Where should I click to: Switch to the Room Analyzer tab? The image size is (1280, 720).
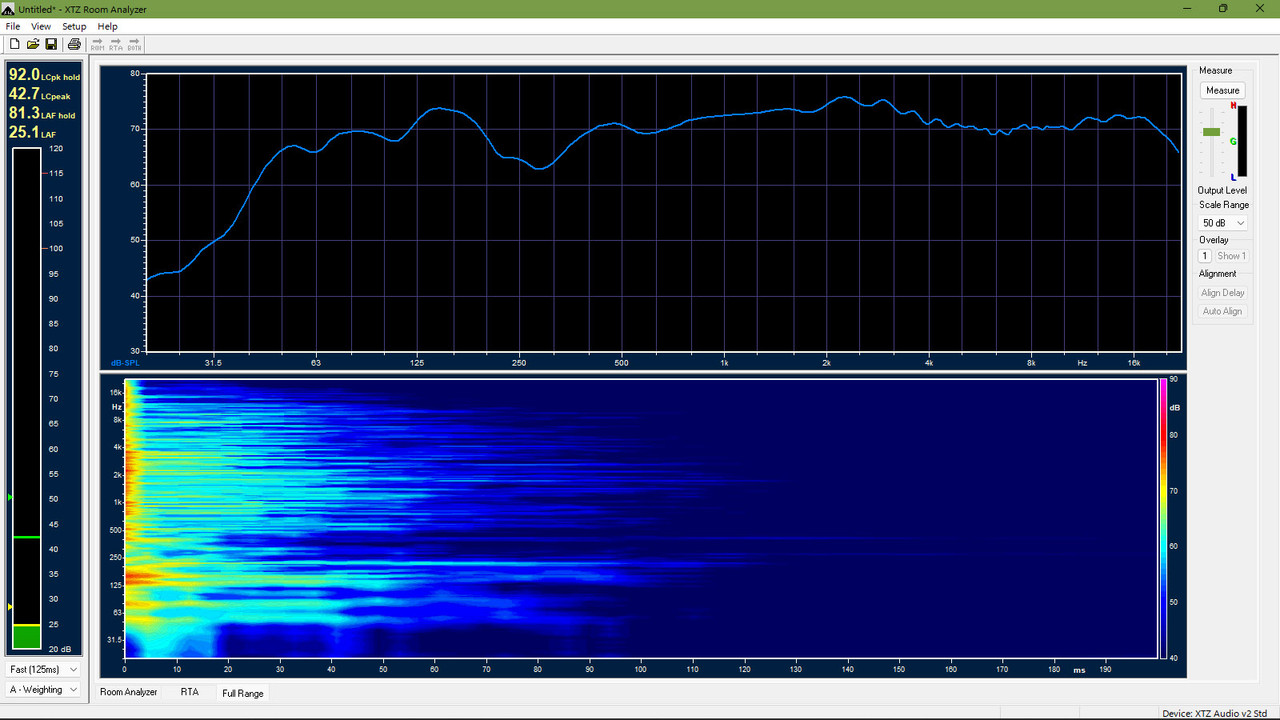point(129,692)
